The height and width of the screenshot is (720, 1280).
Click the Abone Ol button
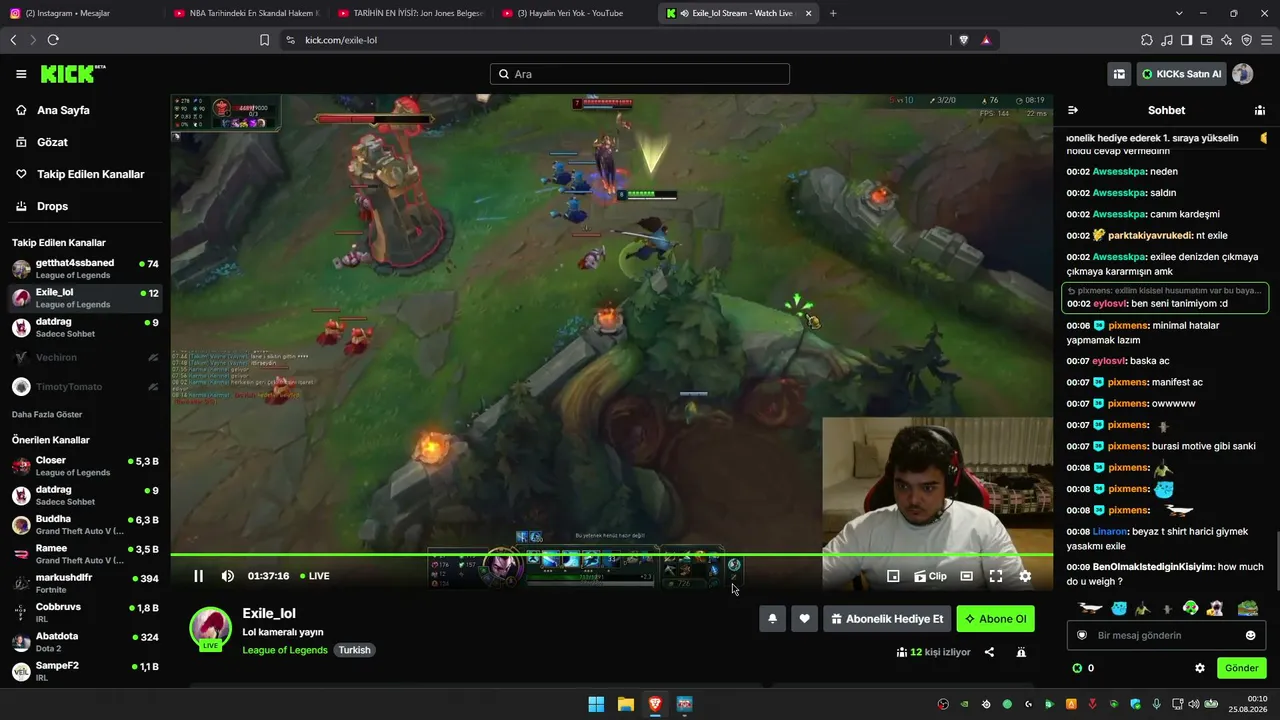(995, 619)
